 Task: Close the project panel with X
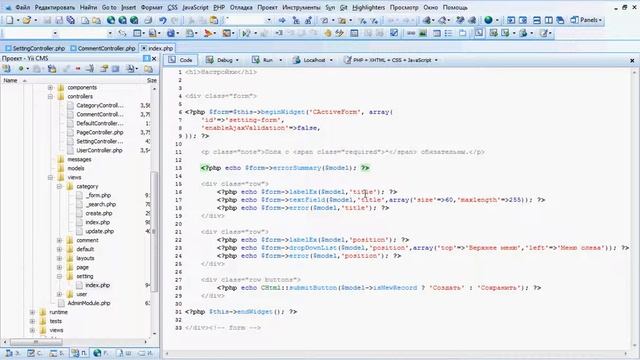point(154,59)
